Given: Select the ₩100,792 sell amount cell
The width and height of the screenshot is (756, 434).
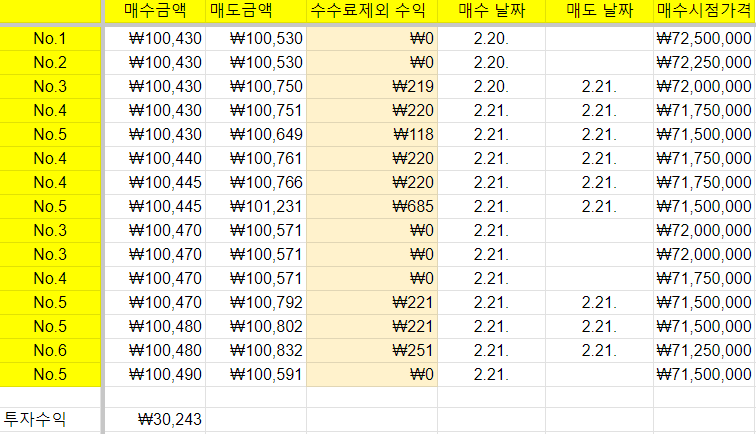Looking at the screenshot, I should pos(256,302).
